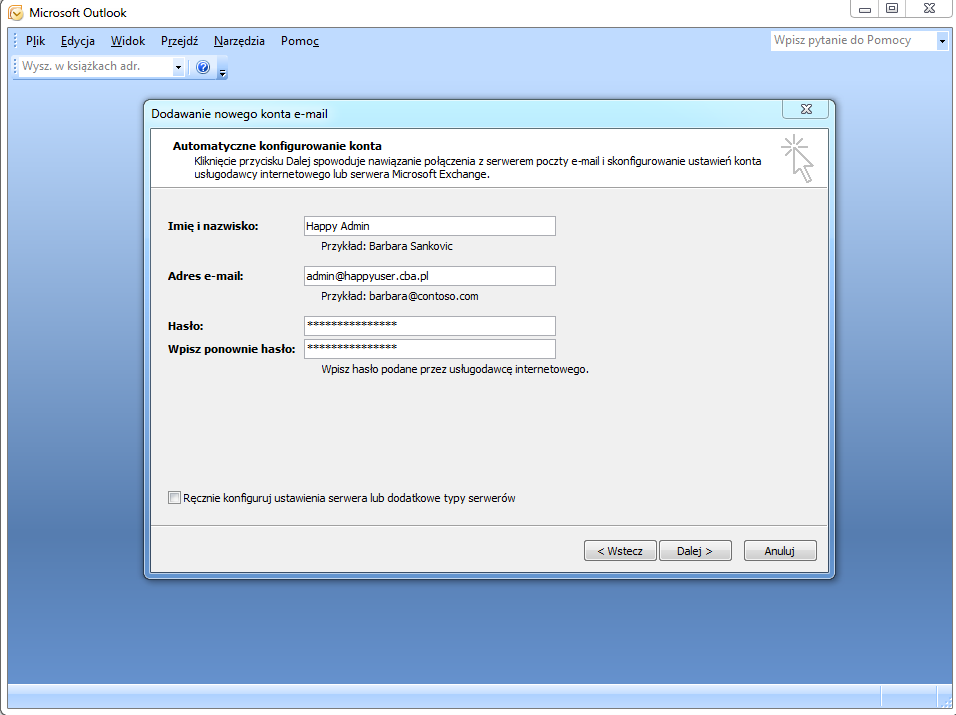Click the Wstecz button

pos(620,550)
